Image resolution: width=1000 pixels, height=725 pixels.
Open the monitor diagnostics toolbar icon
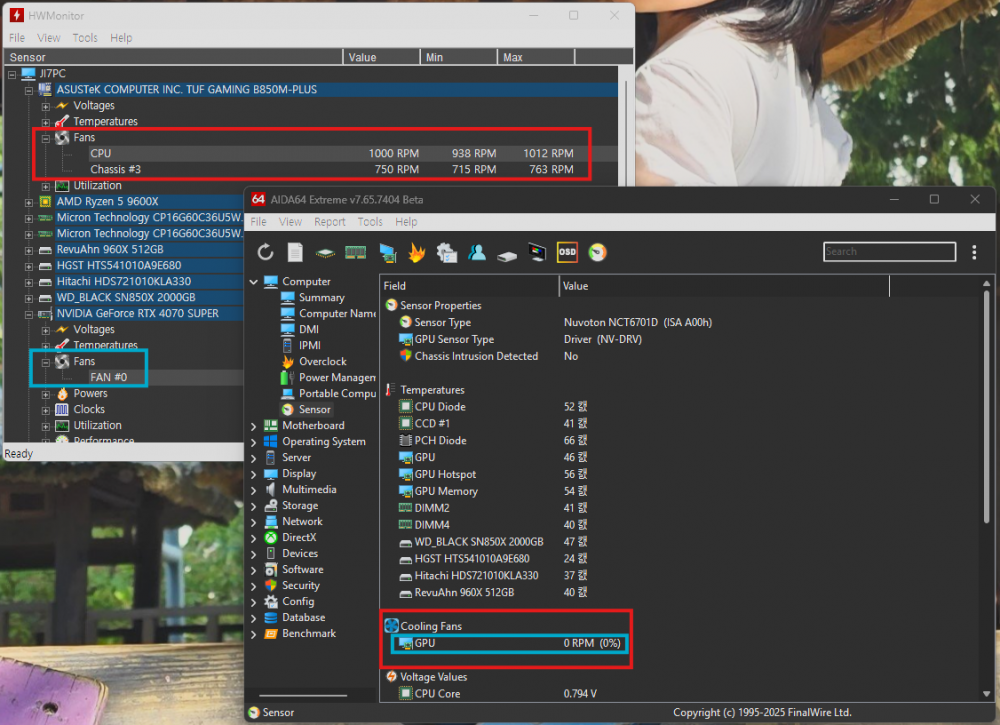tap(537, 252)
